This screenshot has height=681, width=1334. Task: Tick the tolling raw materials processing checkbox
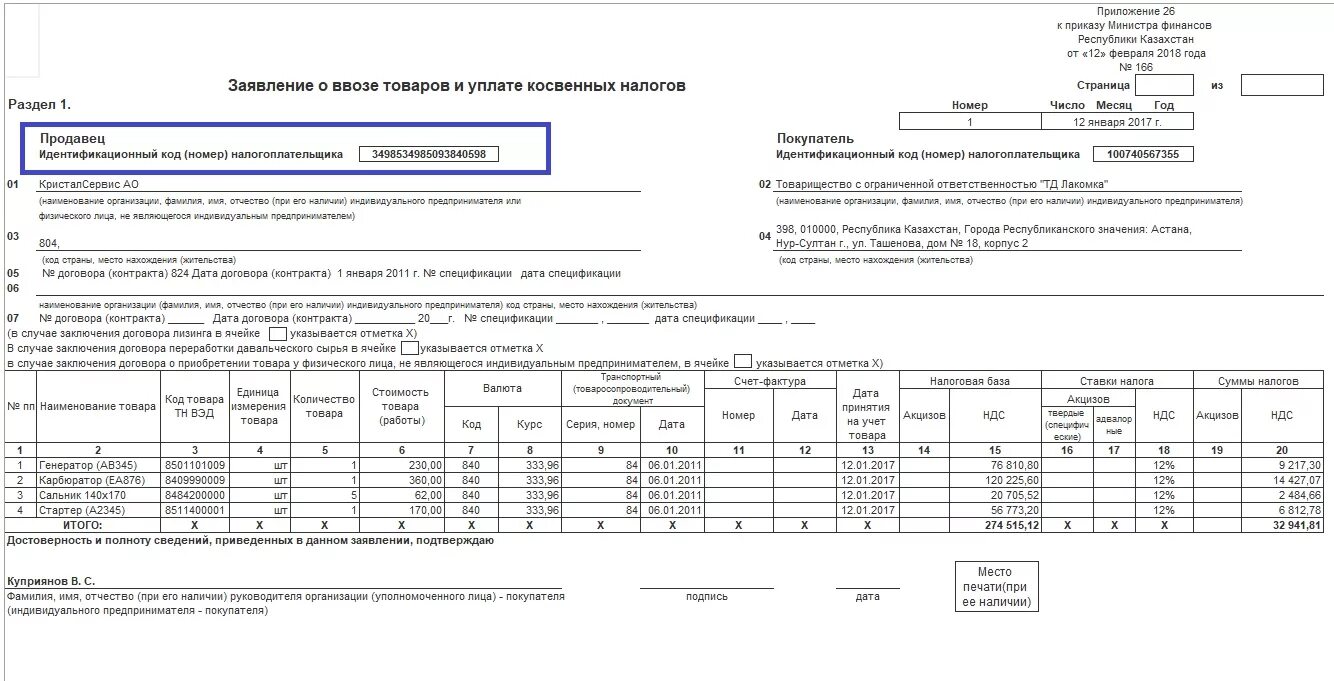pos(409,348)
